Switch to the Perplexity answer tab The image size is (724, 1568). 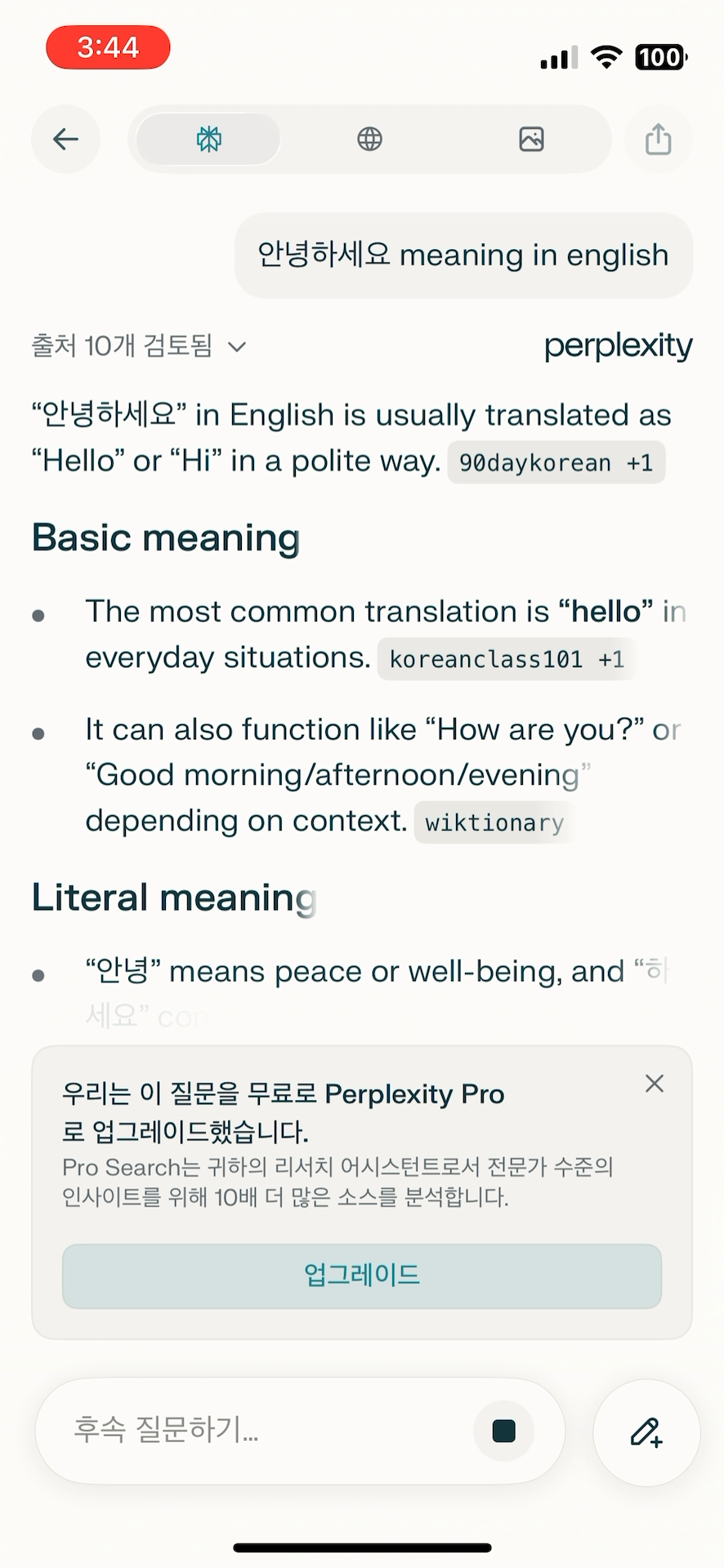pos(208,139)
